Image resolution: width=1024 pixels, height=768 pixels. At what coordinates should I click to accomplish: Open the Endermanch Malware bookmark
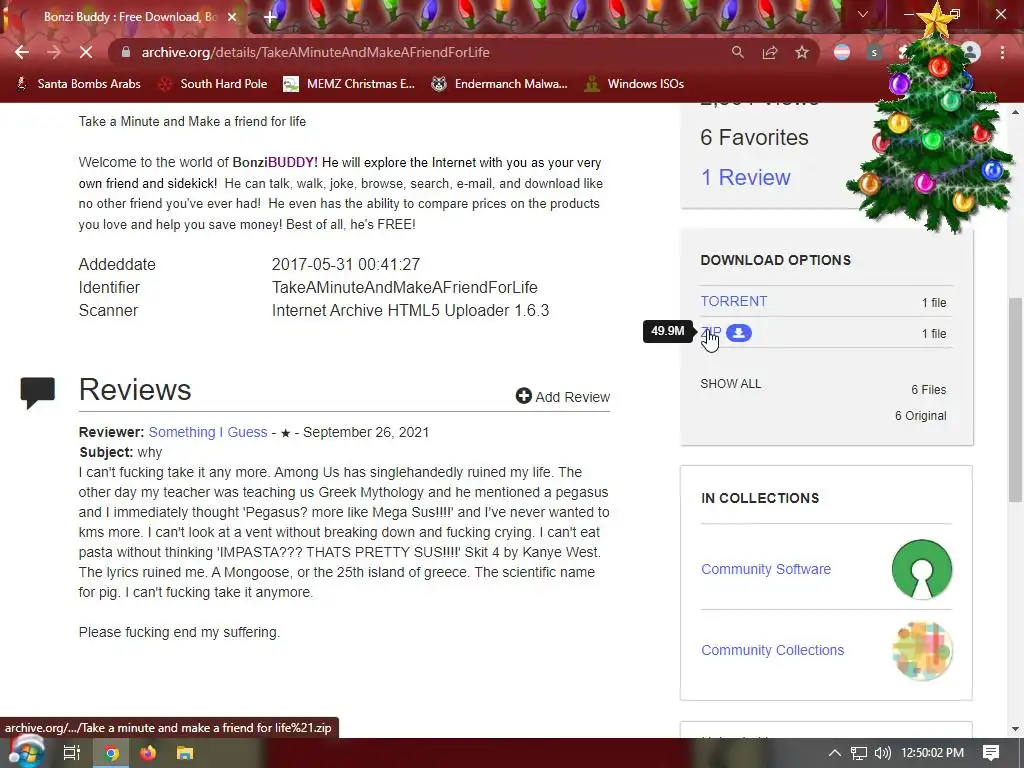click(x=499, y=84)
